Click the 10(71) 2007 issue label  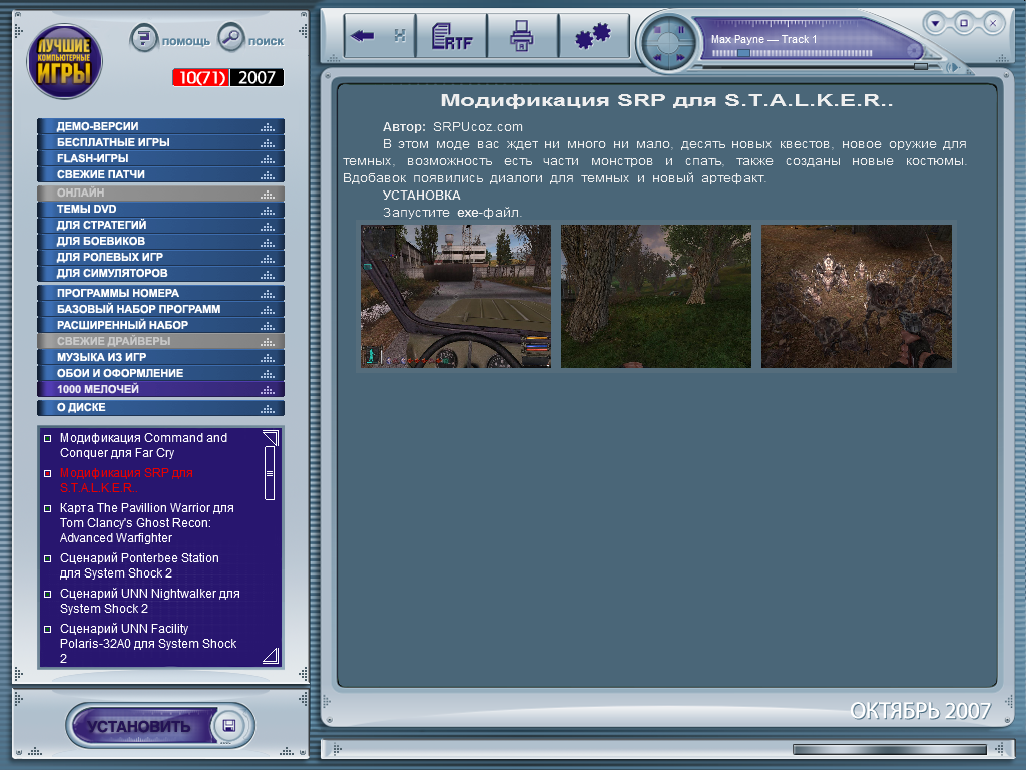click(x=228, y=77)
